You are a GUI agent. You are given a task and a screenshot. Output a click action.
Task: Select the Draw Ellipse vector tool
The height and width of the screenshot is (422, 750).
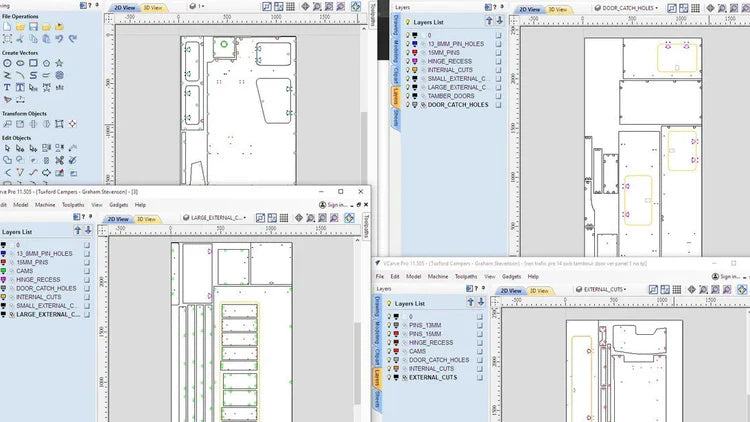(x=20, y=63)
